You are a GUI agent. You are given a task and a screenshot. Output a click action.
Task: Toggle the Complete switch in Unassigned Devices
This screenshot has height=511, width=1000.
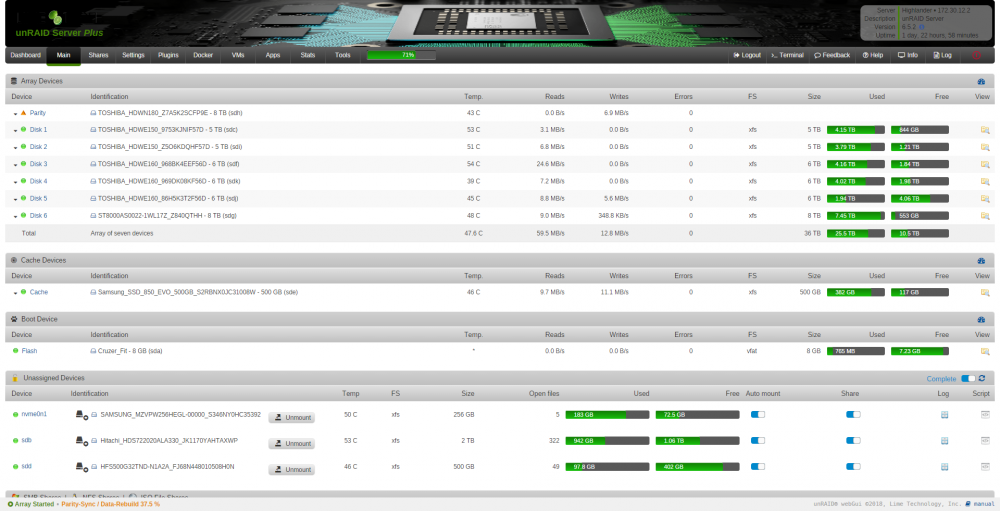point(968,379)
